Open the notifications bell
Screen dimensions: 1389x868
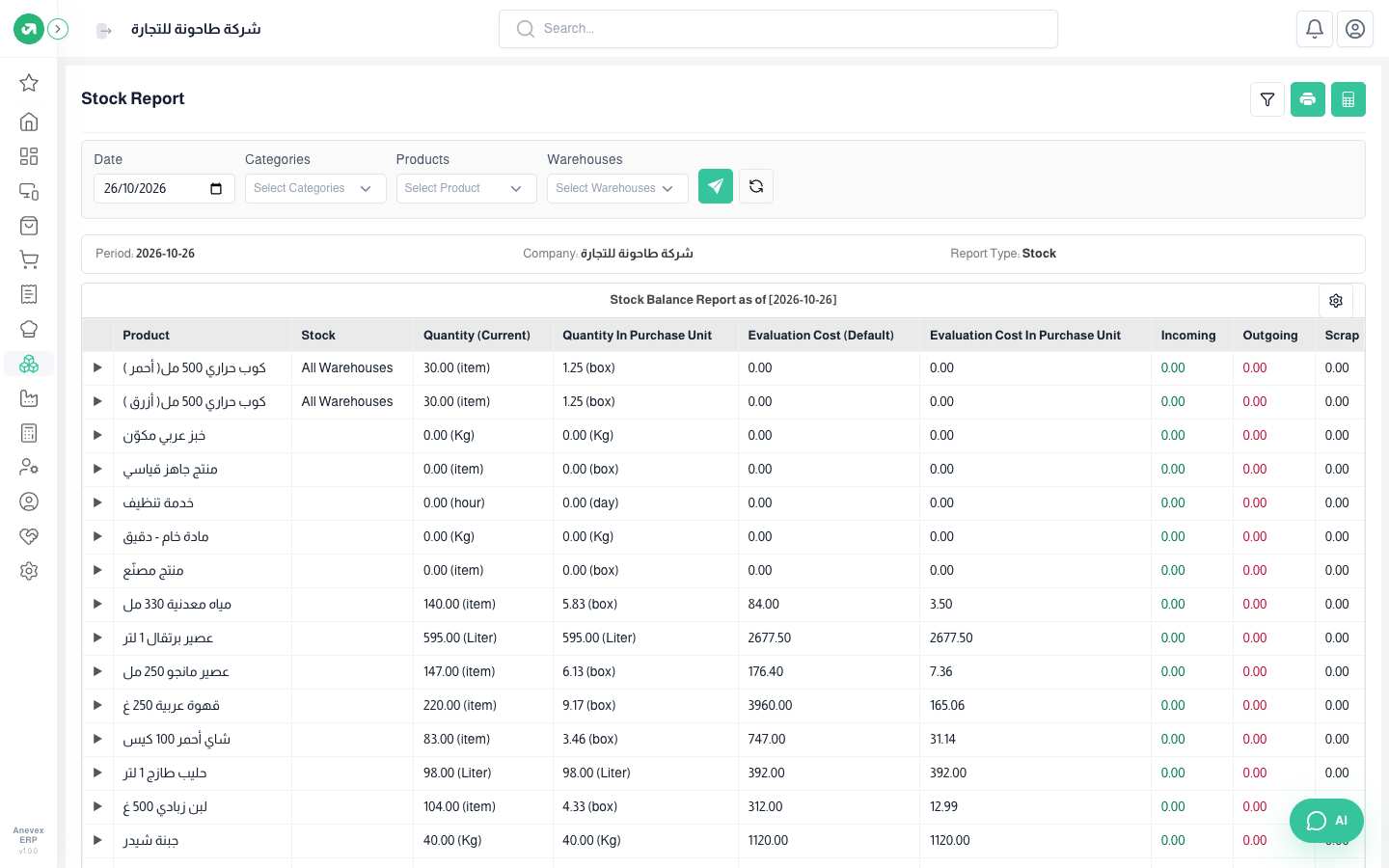1315,29
